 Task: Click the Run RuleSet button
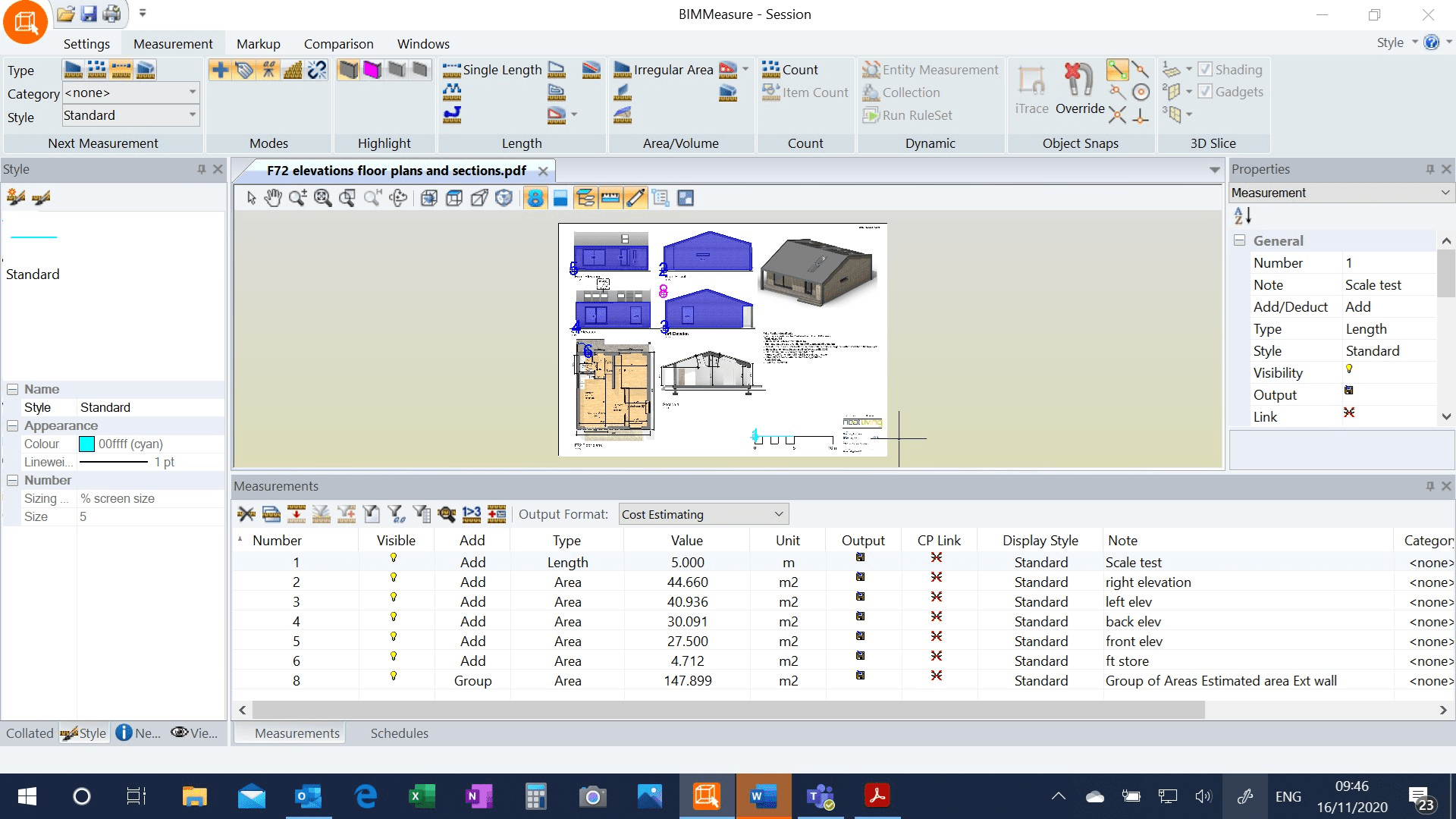coord(908,115)
